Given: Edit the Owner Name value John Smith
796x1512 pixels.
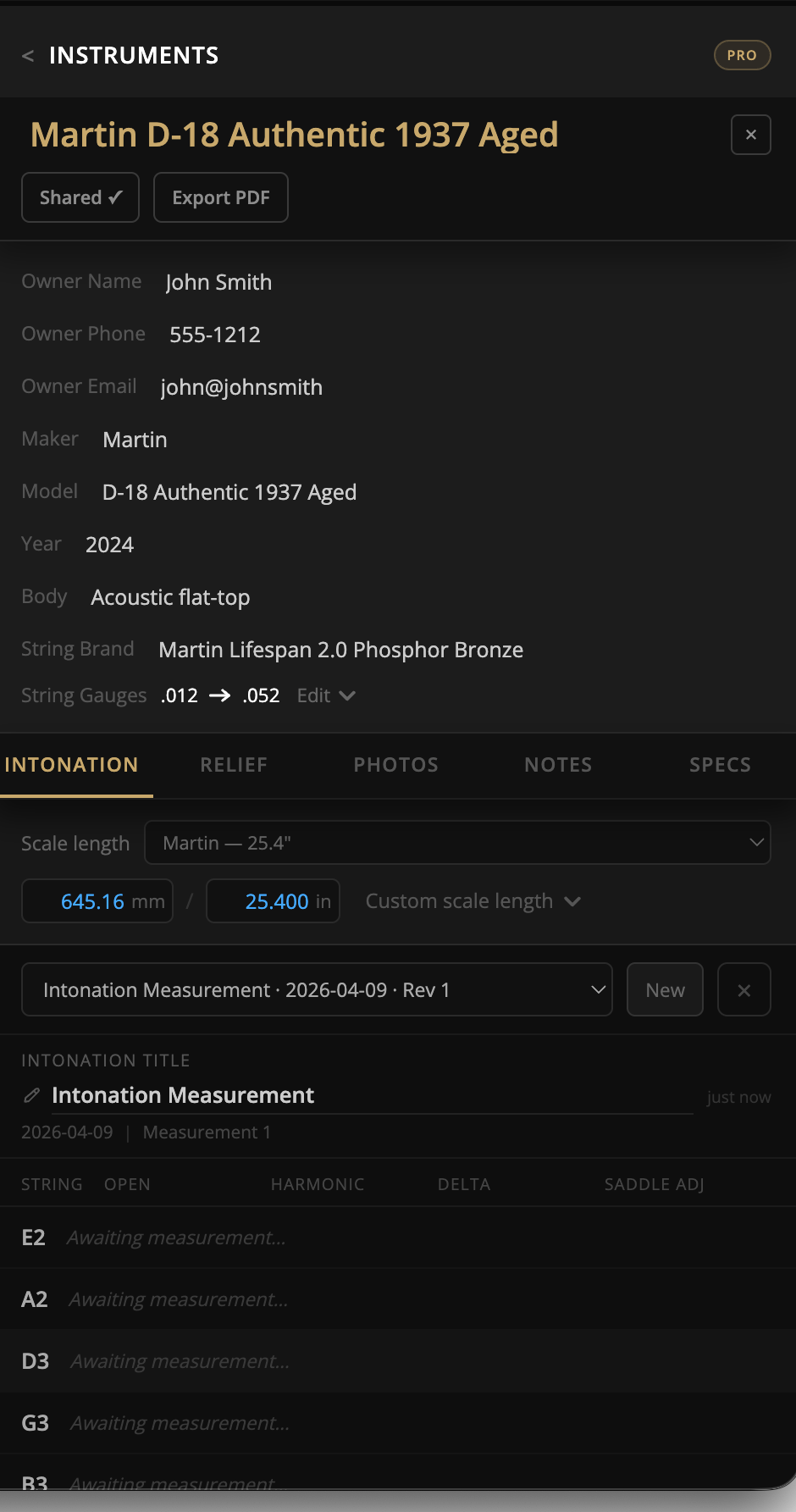Looking at the screenshot, I should click(x=218, y=282).
